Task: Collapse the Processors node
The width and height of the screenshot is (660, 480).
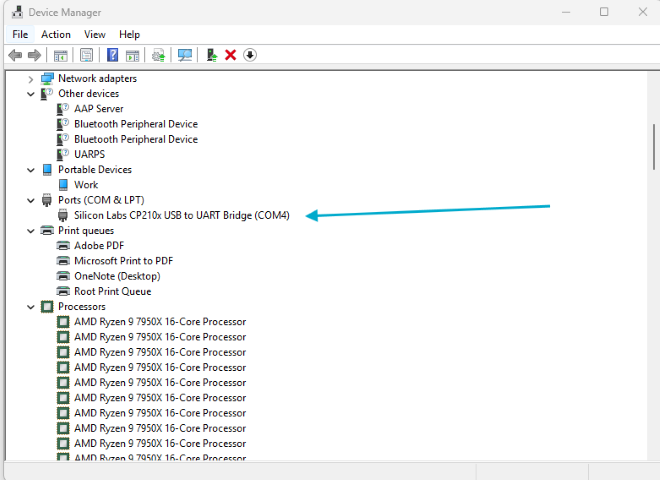Action: pyautogui.click(x=31, y=307)
